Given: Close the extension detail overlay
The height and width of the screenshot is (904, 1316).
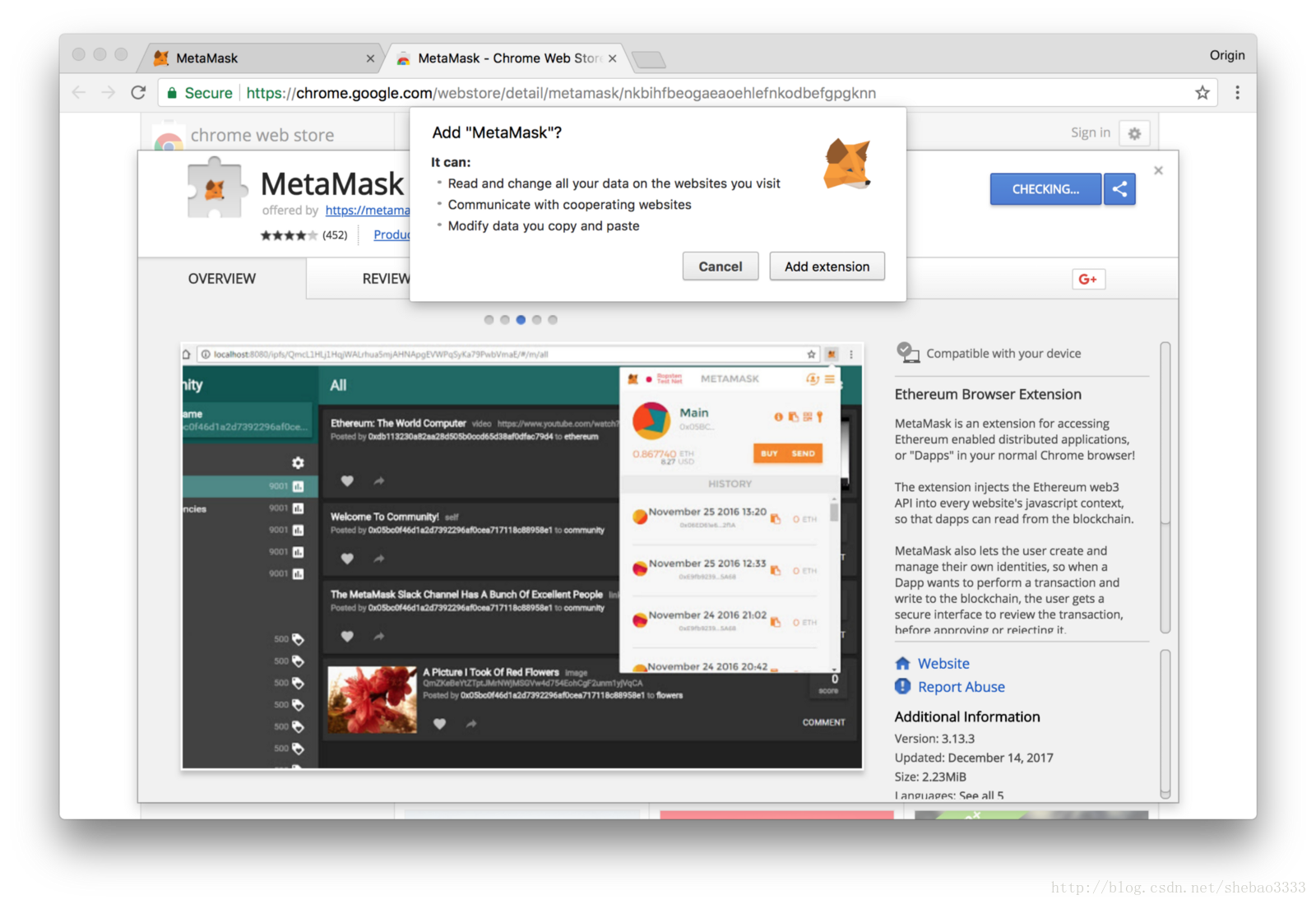Looking at the screenshot, I should 1158,170.
